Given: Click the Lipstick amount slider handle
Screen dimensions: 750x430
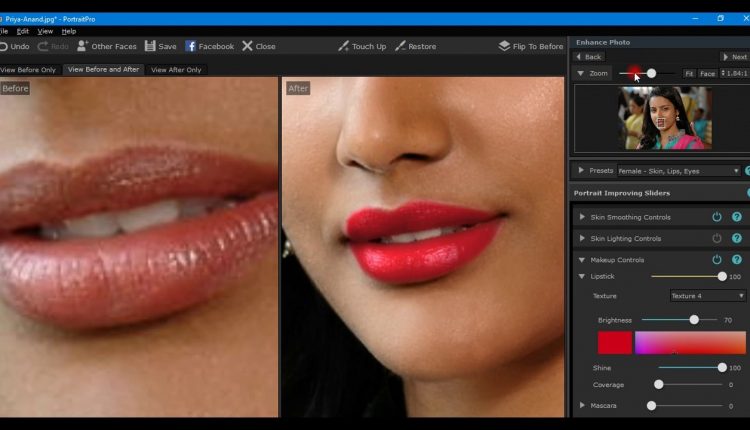Looking at the screenshot, I should coord(722,276).
